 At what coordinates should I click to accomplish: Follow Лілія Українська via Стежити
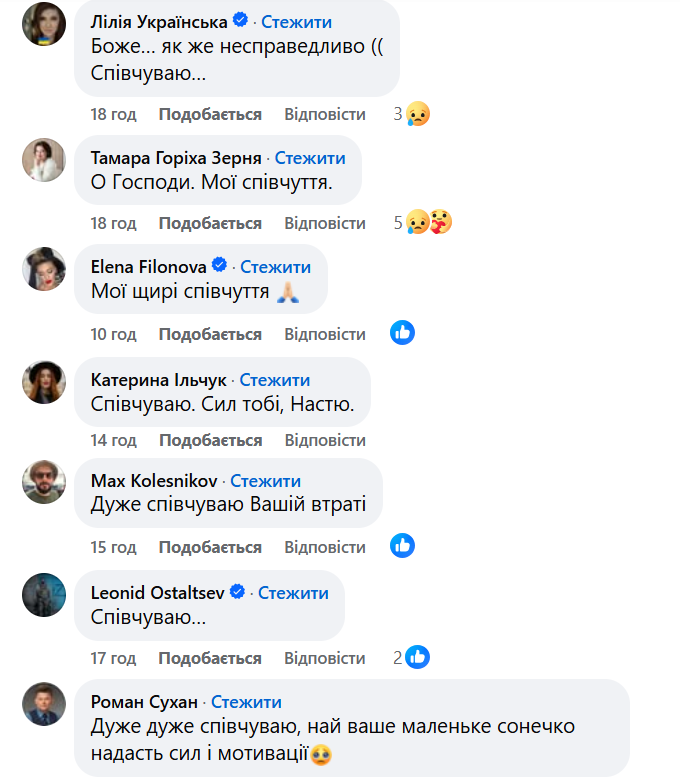297,22
